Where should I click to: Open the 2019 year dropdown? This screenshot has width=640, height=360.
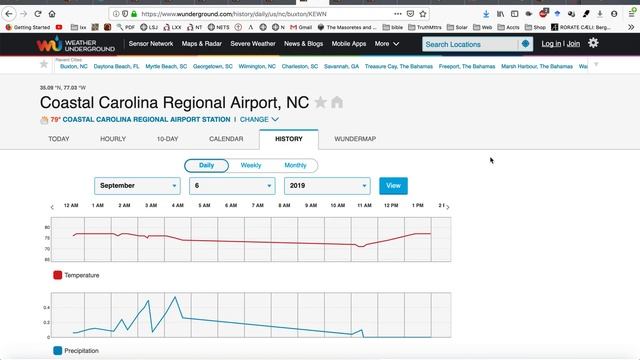tap(327, 186)
